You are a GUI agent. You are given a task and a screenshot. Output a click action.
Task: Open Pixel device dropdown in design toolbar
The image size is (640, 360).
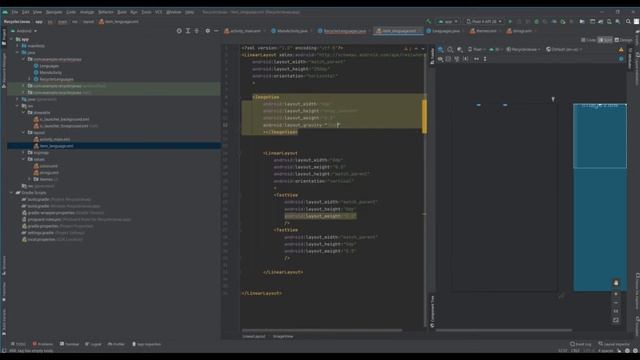[476, 49]
